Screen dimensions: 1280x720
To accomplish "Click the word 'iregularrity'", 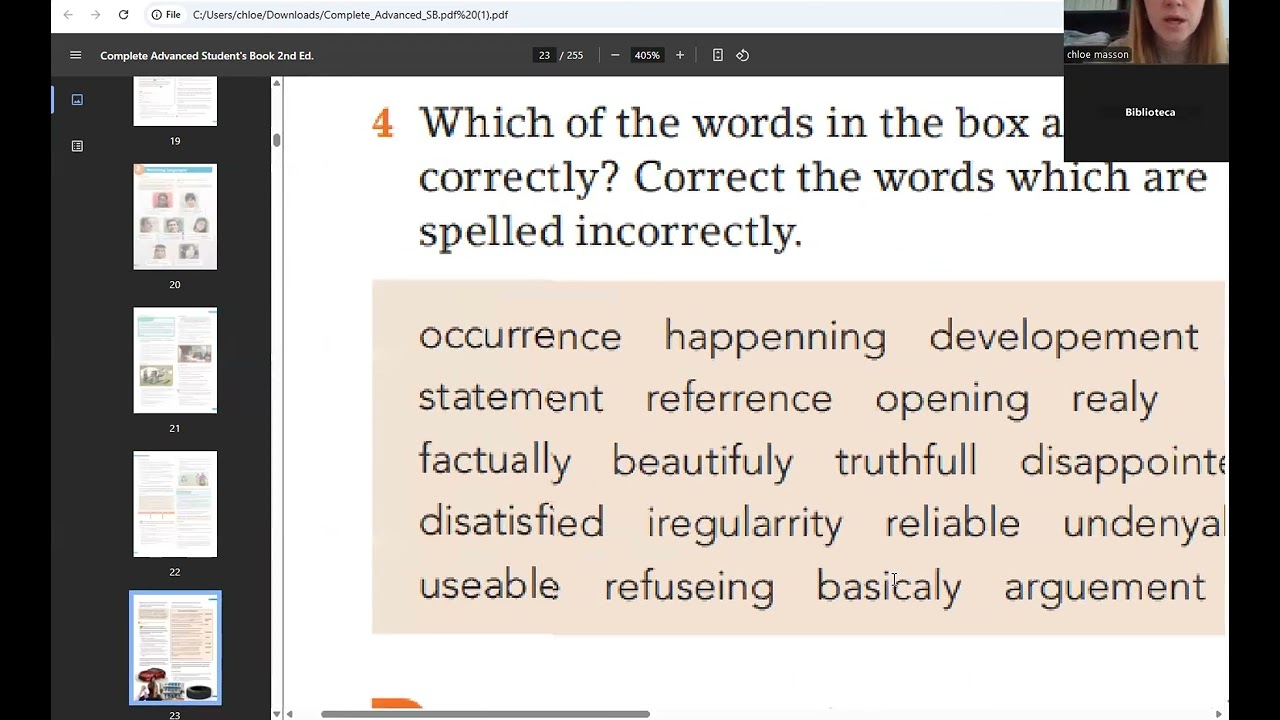I will point(745,524).
